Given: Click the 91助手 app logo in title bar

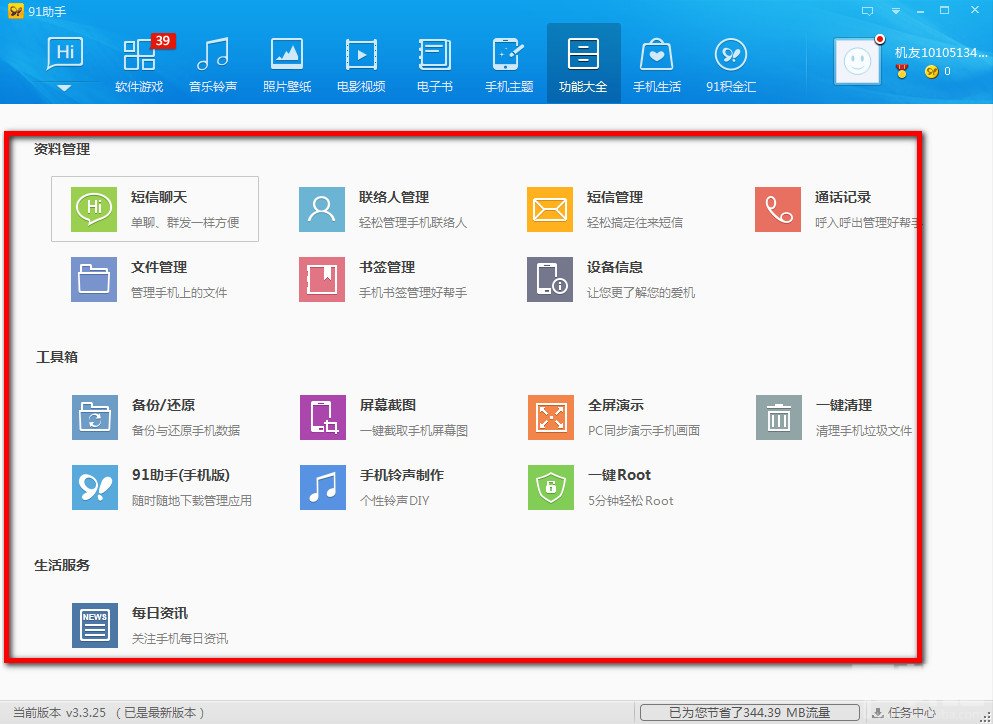Looking at the screenshot, I should 15,11.
